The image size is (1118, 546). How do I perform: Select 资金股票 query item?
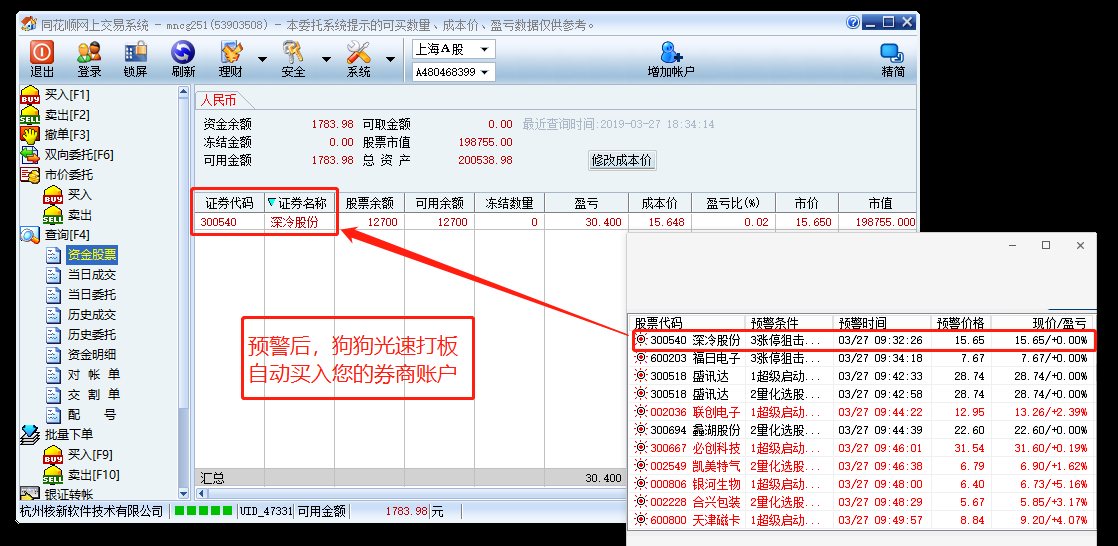click(x=91, y=254)
